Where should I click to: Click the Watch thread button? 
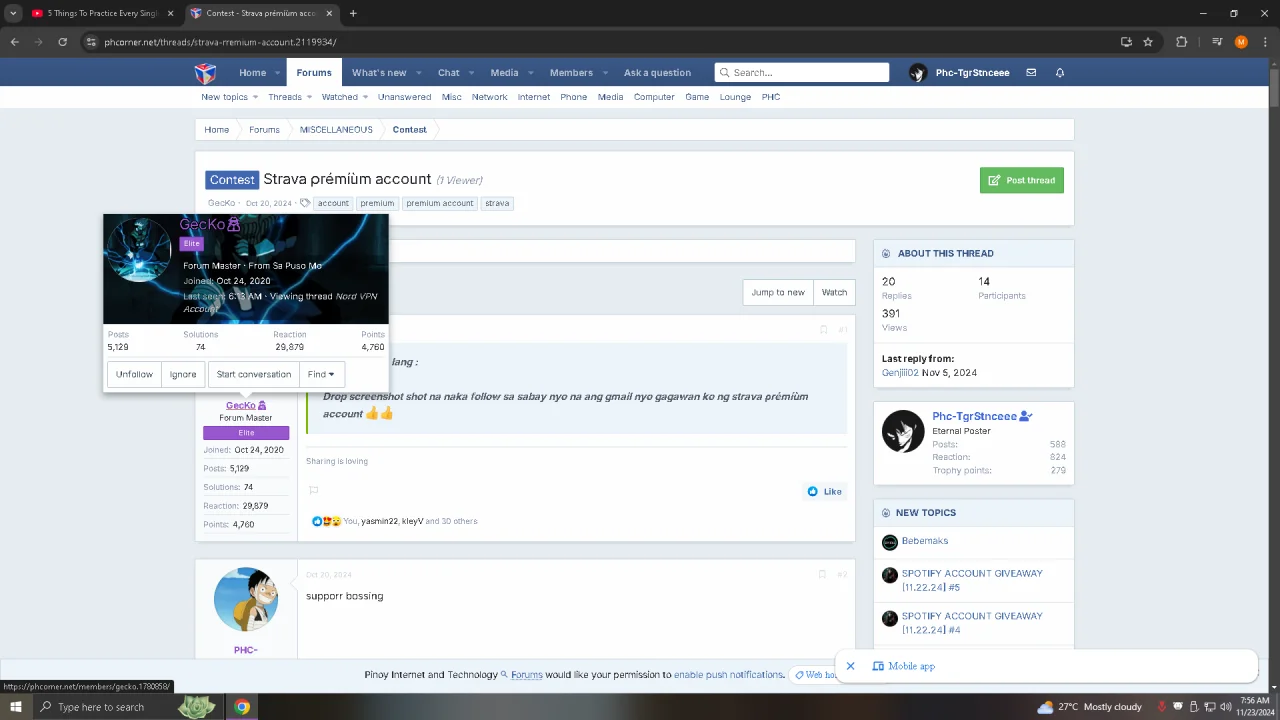834,292
